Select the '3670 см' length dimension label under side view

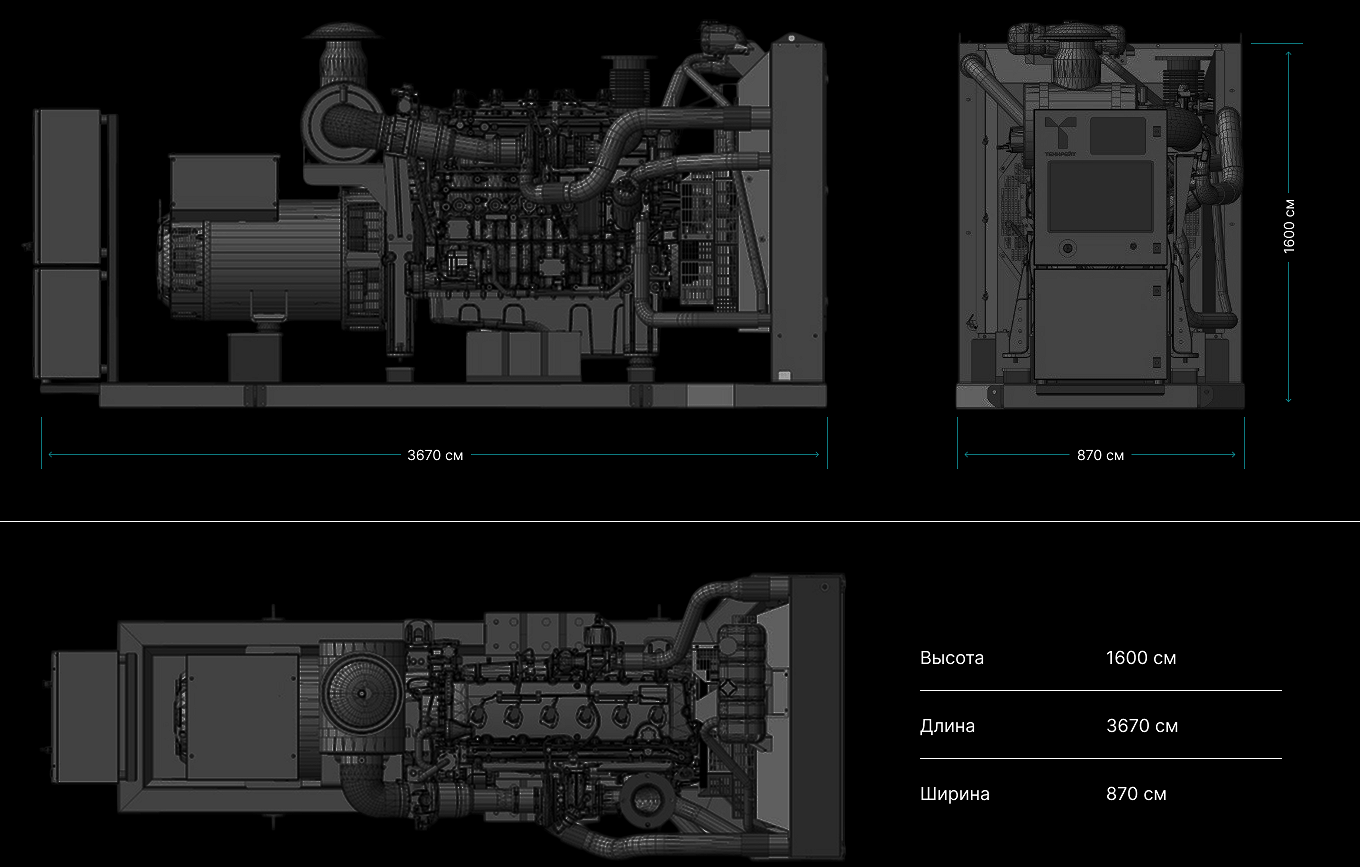435,455
